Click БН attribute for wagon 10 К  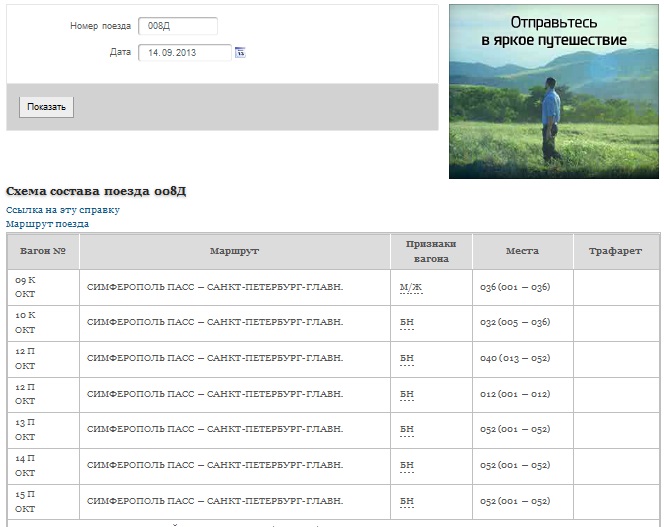(406, 323)
